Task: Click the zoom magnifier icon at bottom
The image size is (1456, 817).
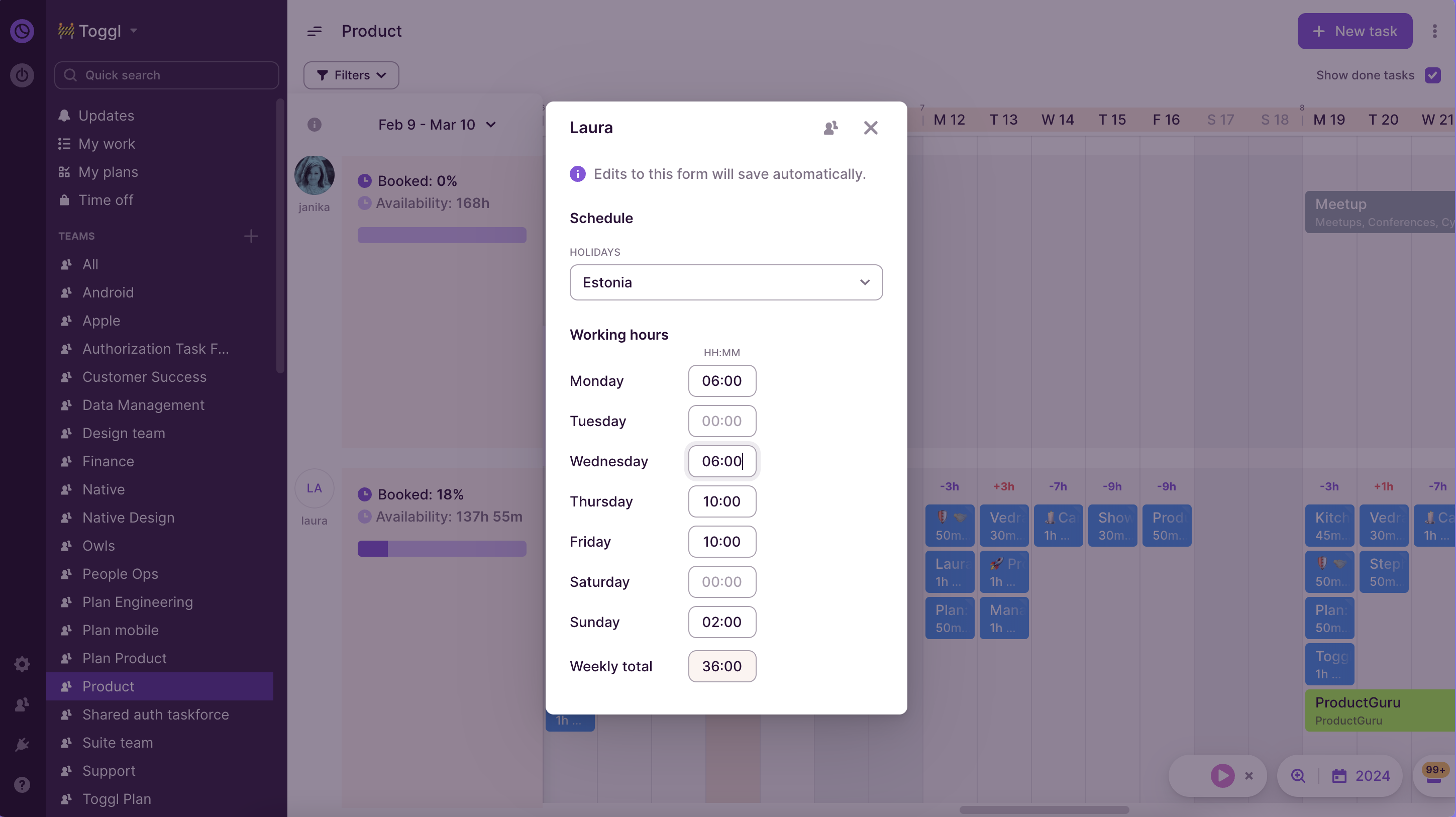Action: click(1298, 776)
